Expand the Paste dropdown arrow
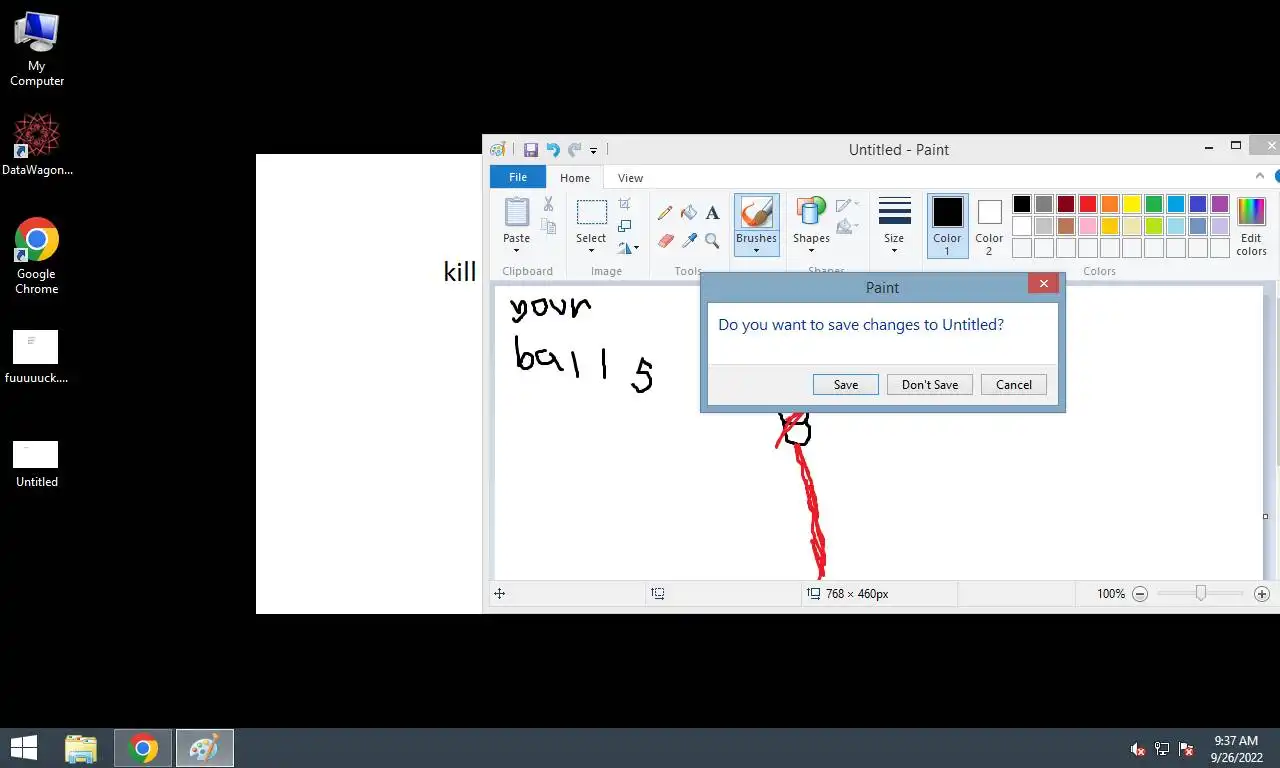1280x768 pixels. 516,251
